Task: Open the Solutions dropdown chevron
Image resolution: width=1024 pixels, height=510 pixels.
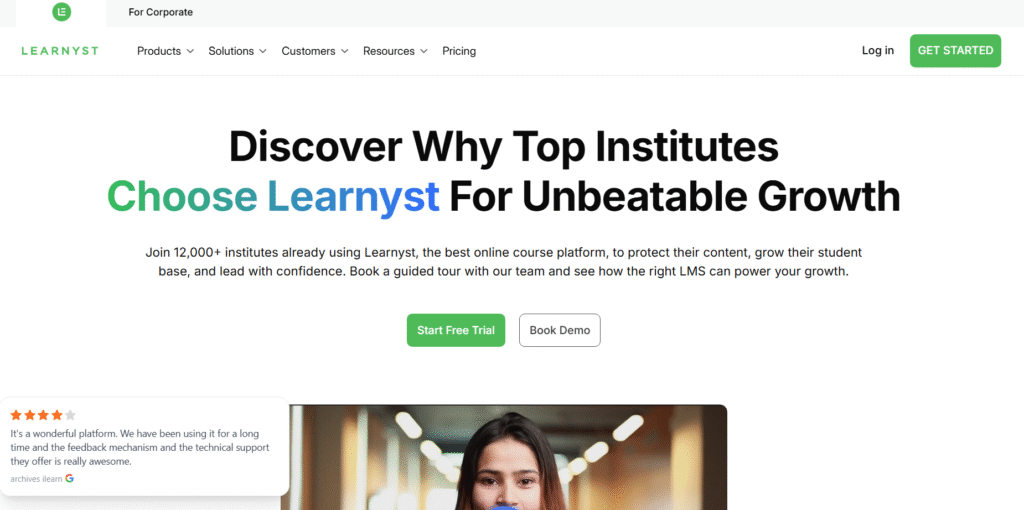Action: (263, 51)
